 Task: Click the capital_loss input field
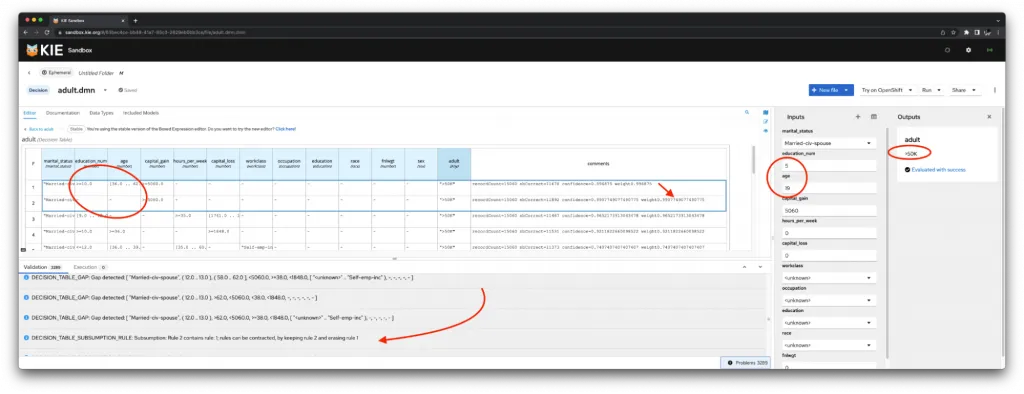[x=829, y=255]
